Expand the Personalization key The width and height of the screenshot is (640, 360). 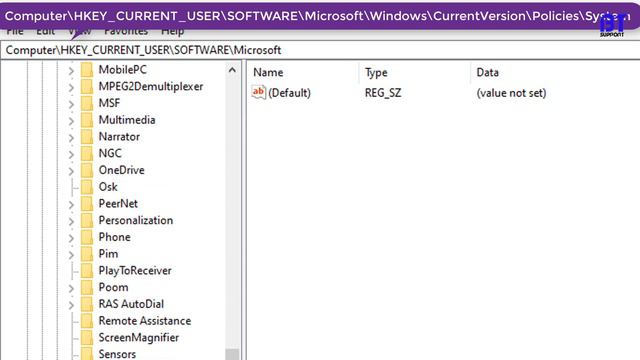pos(71,221)
